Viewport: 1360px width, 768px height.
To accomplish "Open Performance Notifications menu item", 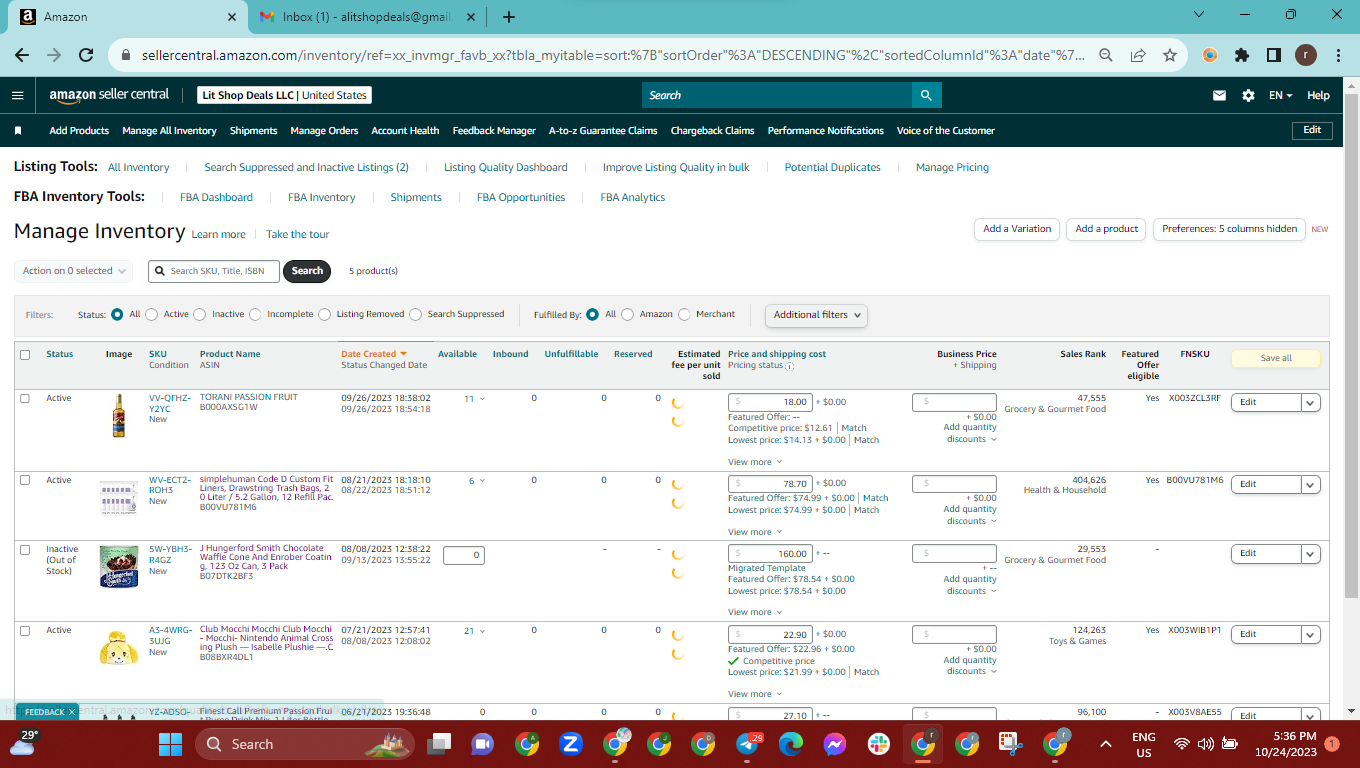I will [x=826, y=131].
